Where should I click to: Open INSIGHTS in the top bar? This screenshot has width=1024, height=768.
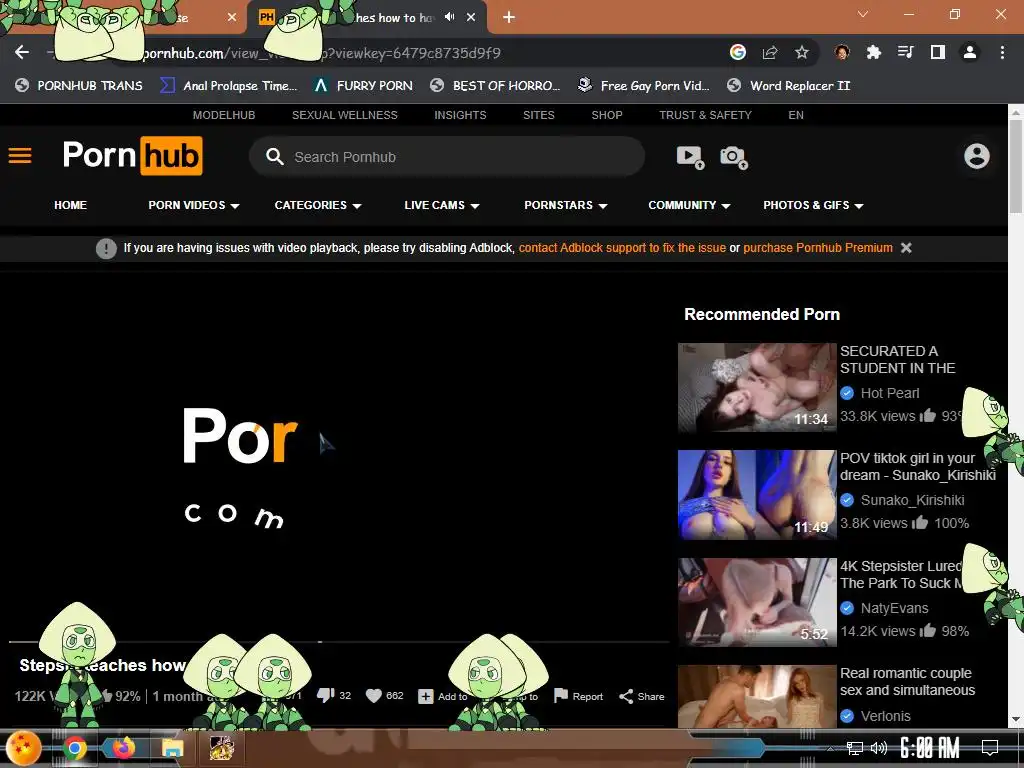tap(460, 115)
